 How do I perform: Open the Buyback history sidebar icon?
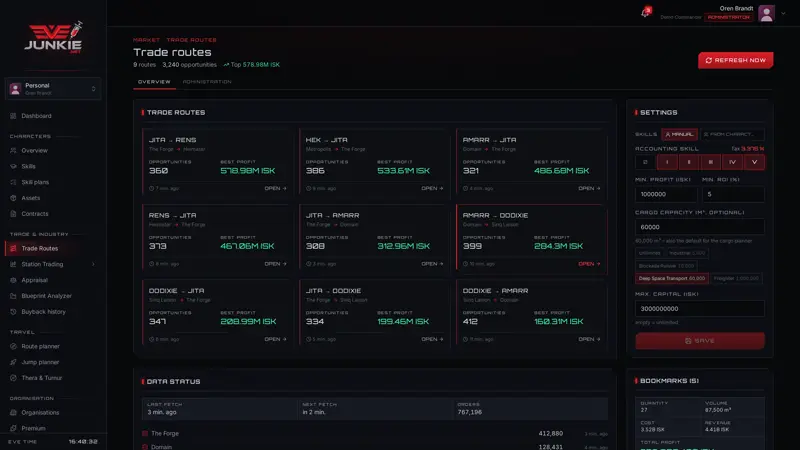click(13, 312)
